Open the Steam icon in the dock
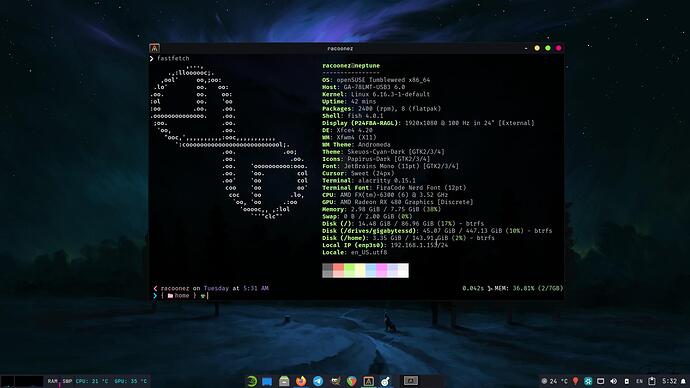This screenshot has height=388, width=690. pyautogui.click(x=385, y=381)
